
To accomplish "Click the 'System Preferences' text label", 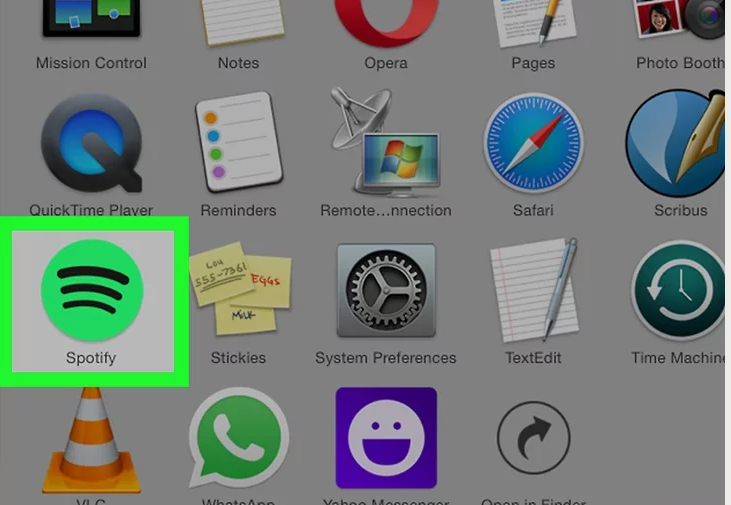I will [x=385, y=358].
